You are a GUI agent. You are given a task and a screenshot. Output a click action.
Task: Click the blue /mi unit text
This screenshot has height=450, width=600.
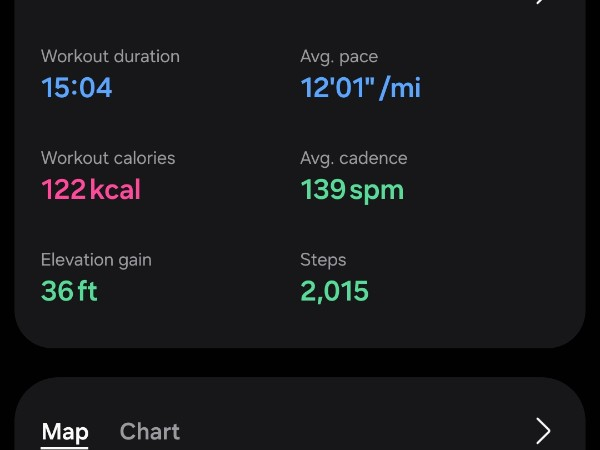pyautogui.click(x=401, y=88)
